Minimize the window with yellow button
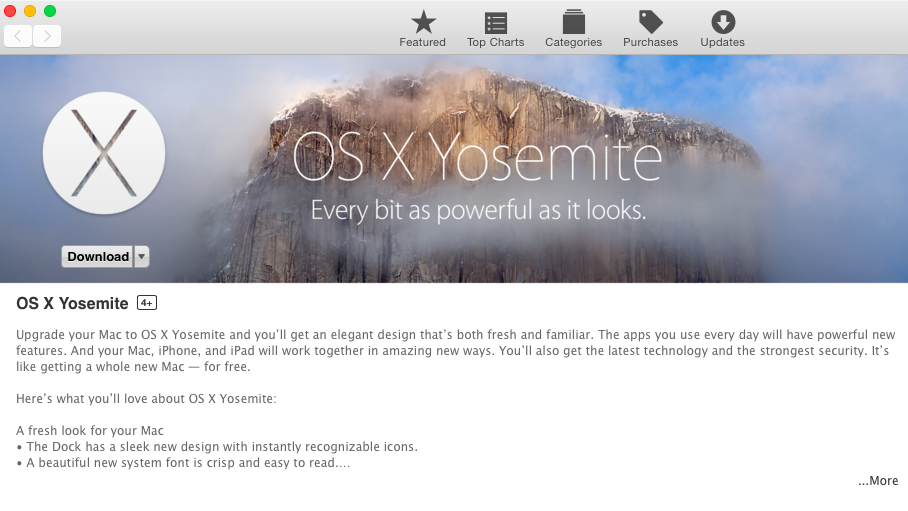This screenshot has height=511, width=908. tap(30, 11)
